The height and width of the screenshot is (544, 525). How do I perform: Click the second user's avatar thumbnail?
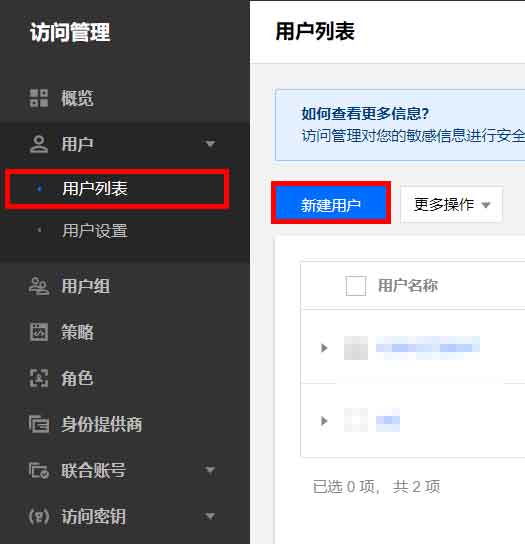(x=356, y=420)
